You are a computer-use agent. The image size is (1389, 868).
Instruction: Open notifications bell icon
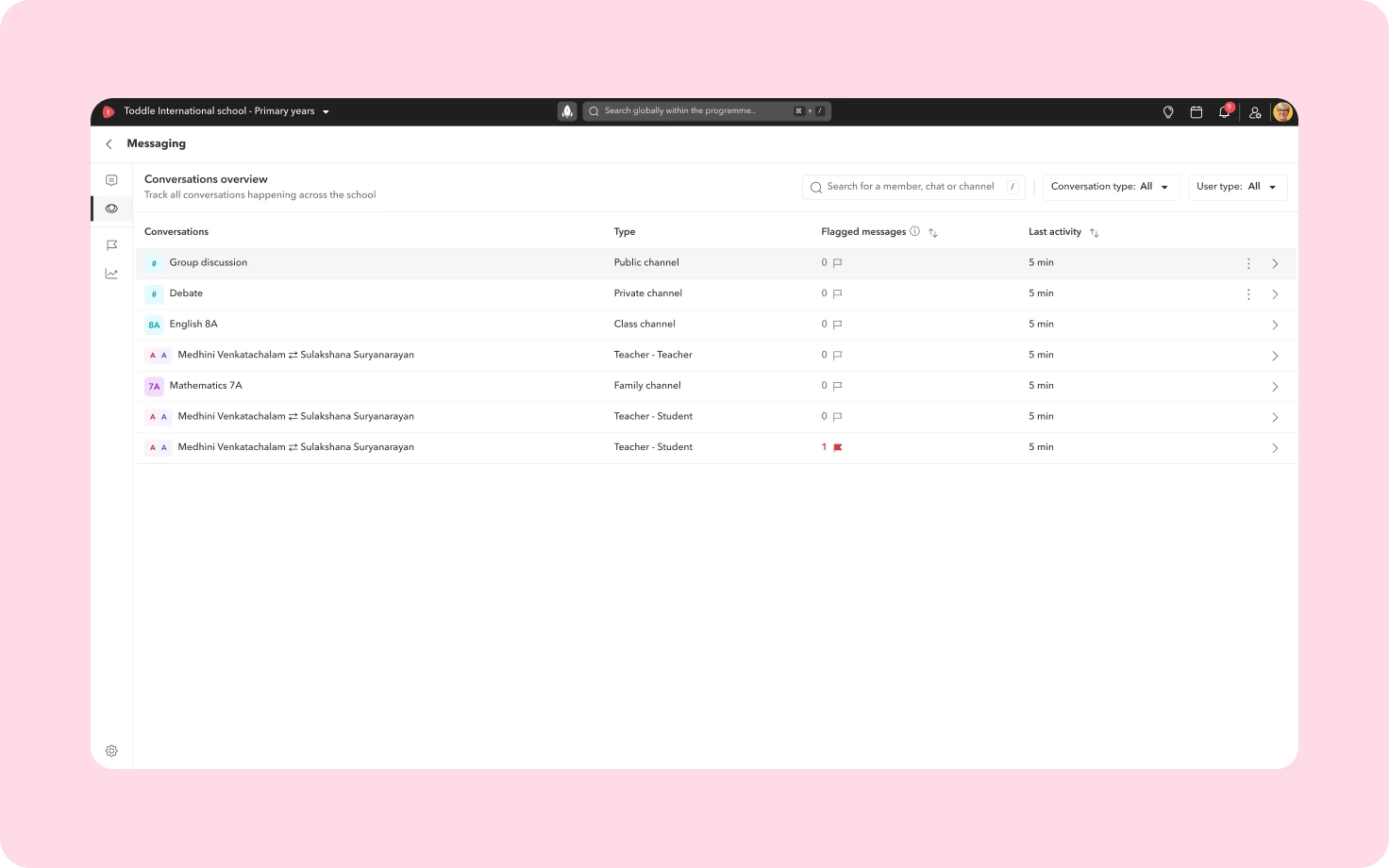click(x=1224, y=112)
